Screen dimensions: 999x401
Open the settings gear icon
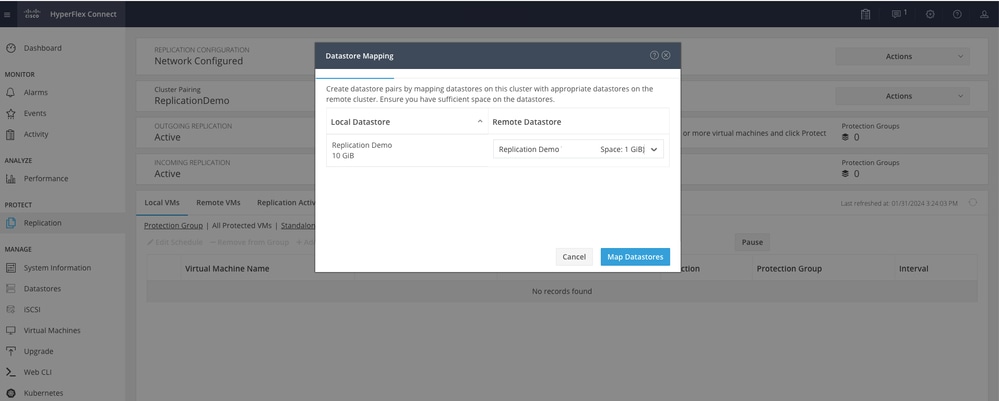click(930, 14)
